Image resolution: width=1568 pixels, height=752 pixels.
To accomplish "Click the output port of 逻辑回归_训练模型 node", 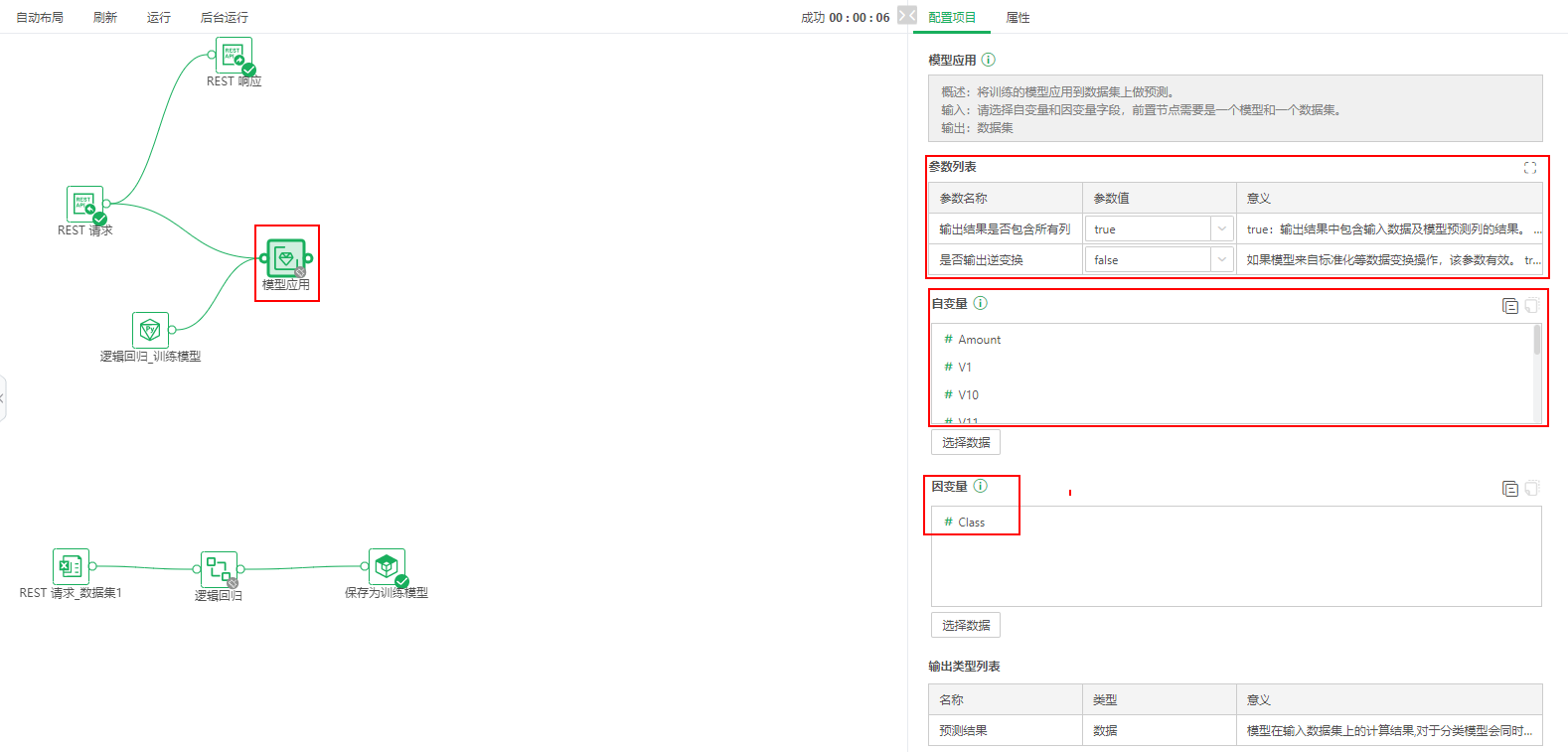I will point(173,330).
